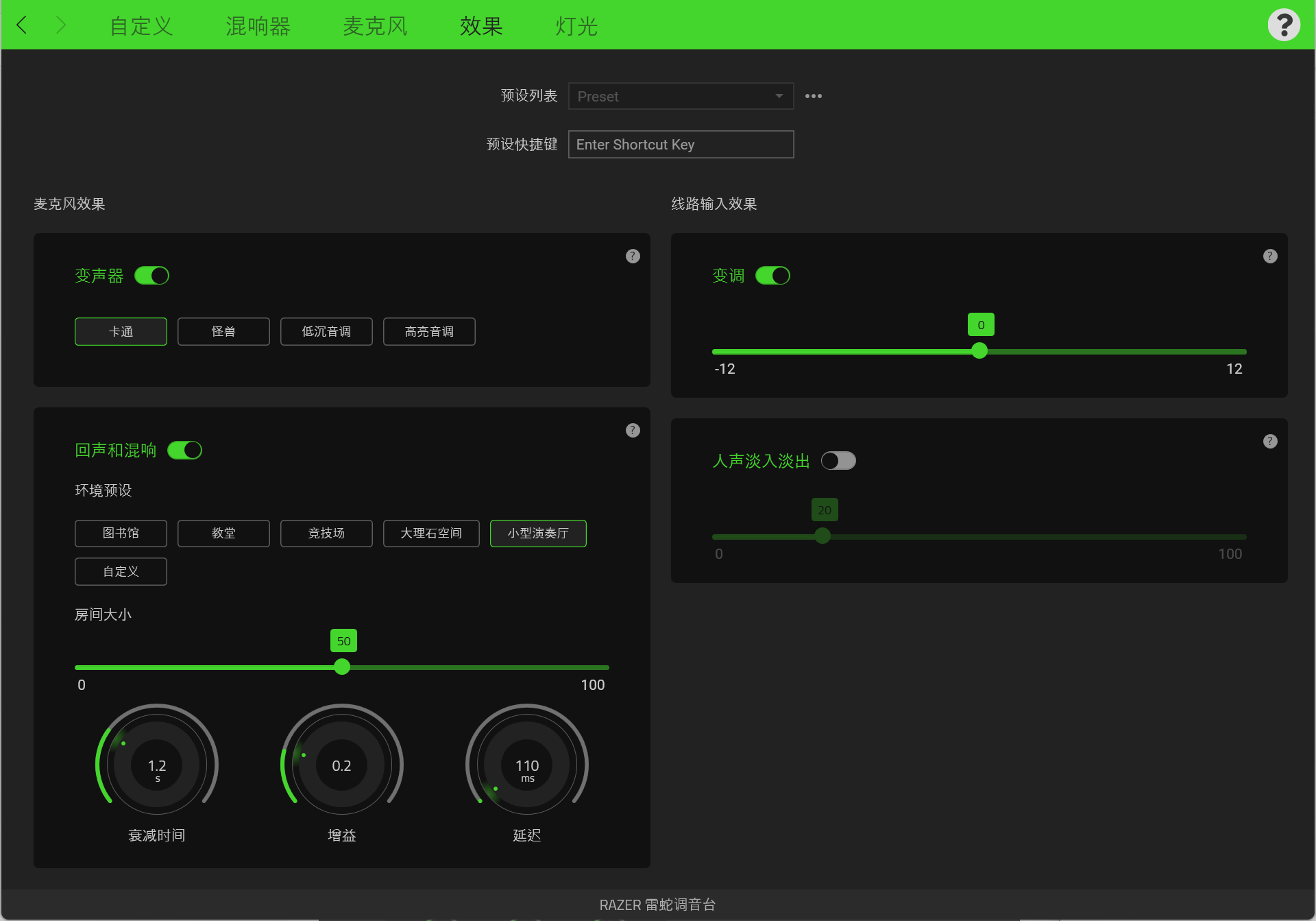Switch to the 混响器 tab

point(258,26)
